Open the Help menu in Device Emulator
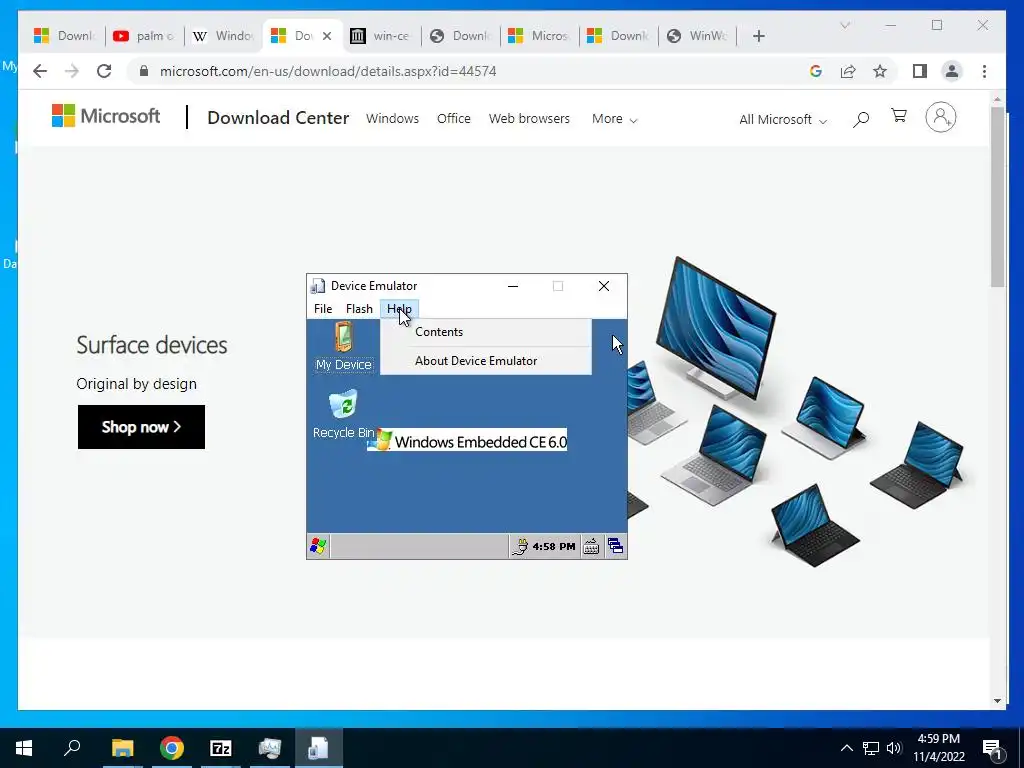This screenshot has width=1024, height=768. point(399,309)
